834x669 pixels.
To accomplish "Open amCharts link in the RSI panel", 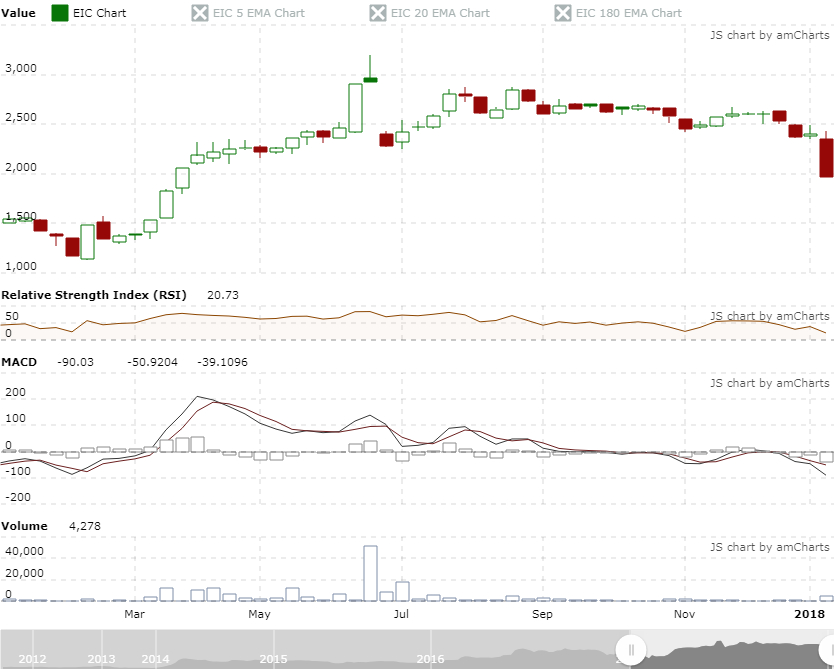I will point(770,316).
